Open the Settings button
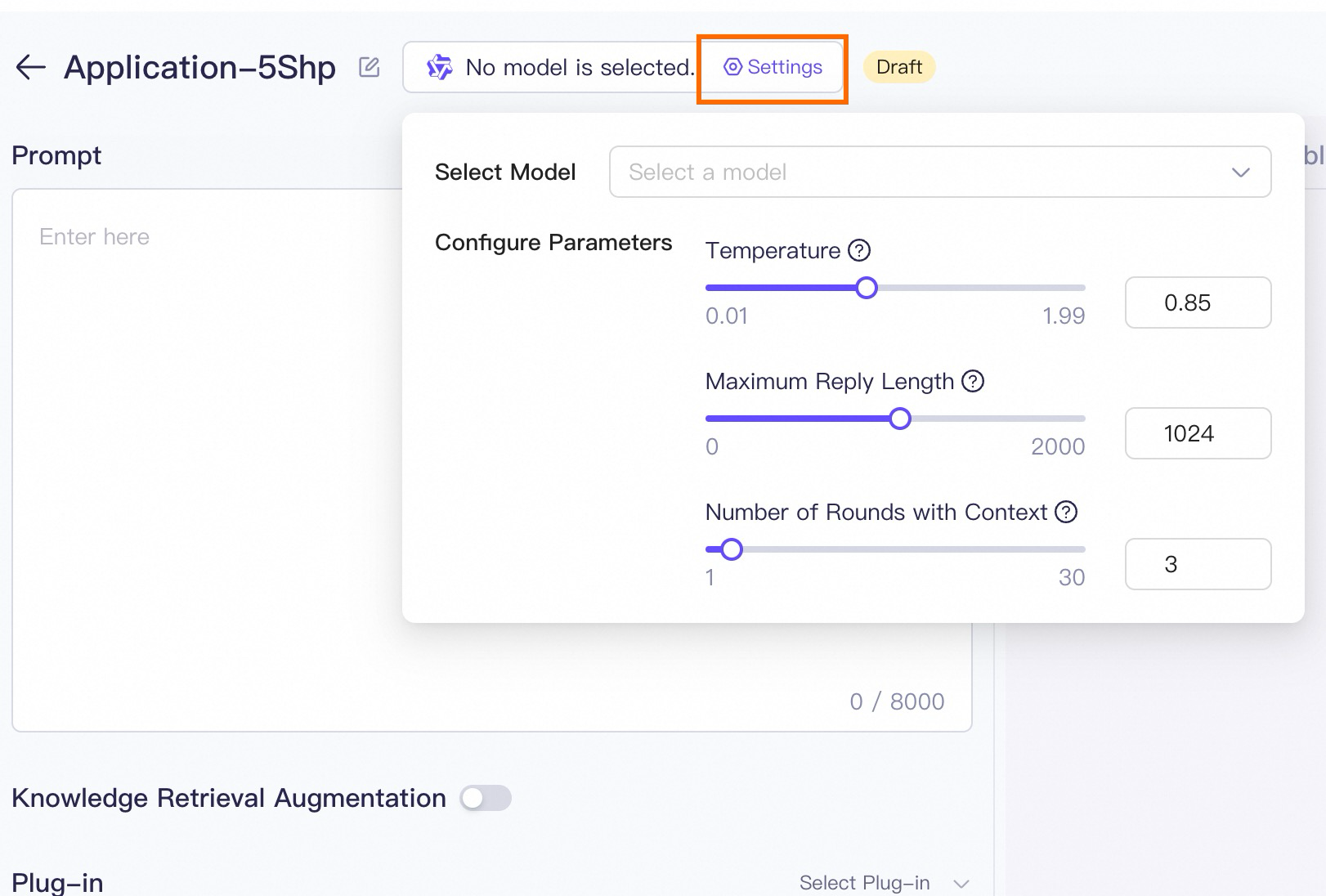This screenshot has width=1326, height=896. tap(773, 67)
